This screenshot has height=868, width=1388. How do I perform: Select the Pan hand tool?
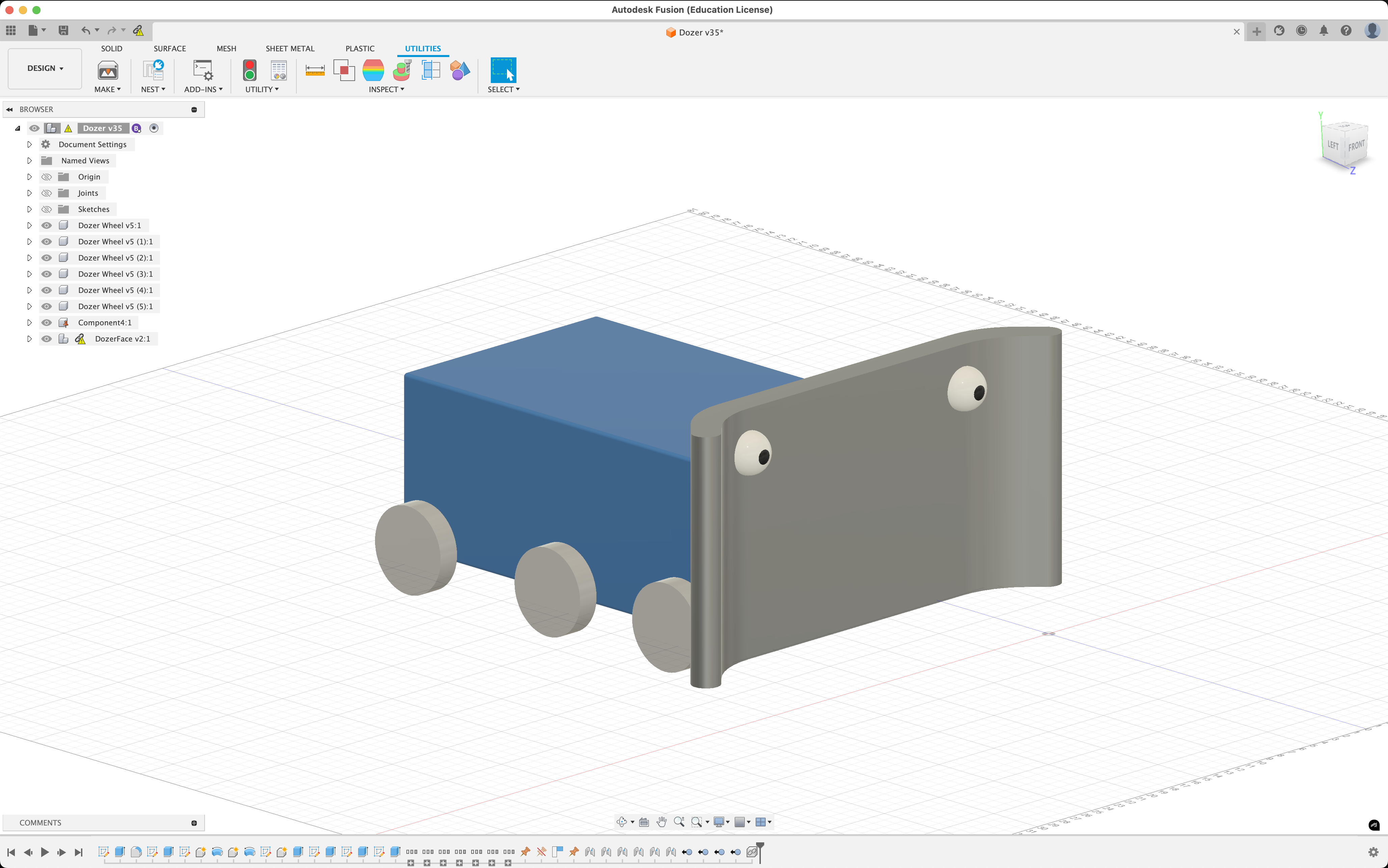click(x=661, y=821)
